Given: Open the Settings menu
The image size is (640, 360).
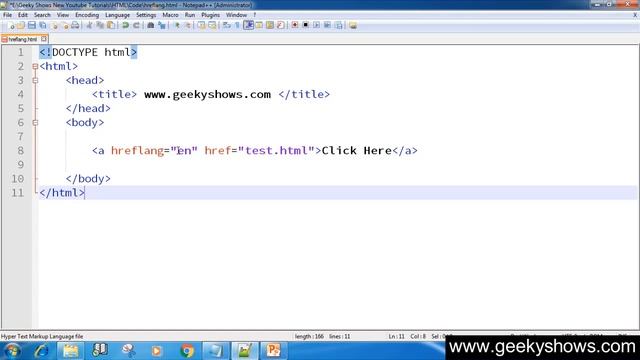Looking at the screenshot, I should [x=146, y=15].
